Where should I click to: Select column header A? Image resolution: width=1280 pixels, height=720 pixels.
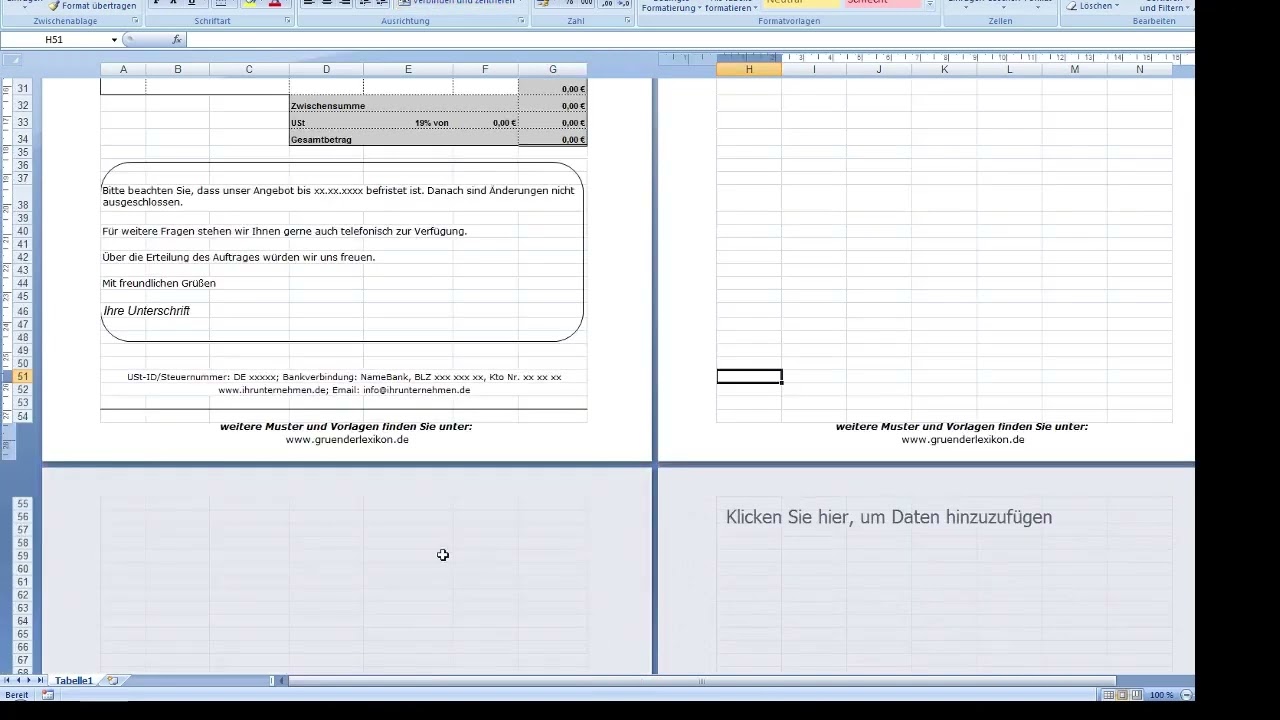[x=123, y=69]
